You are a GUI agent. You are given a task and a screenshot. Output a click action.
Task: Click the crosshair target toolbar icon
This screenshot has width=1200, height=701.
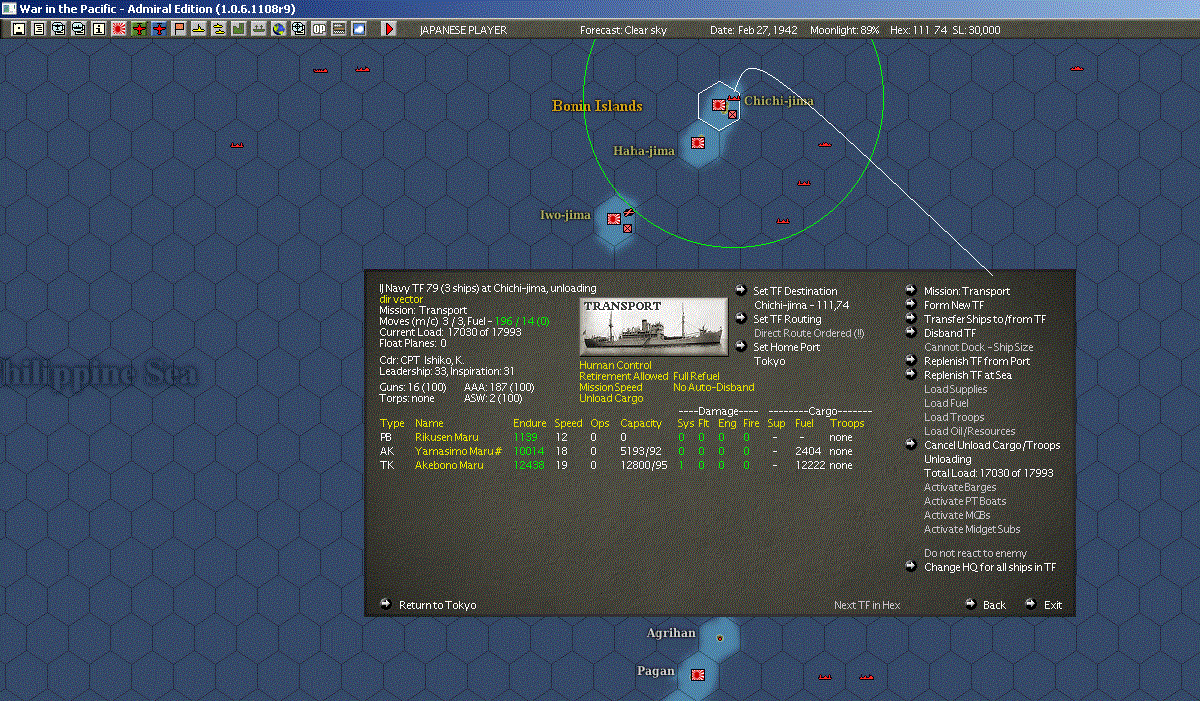(298, 30)
